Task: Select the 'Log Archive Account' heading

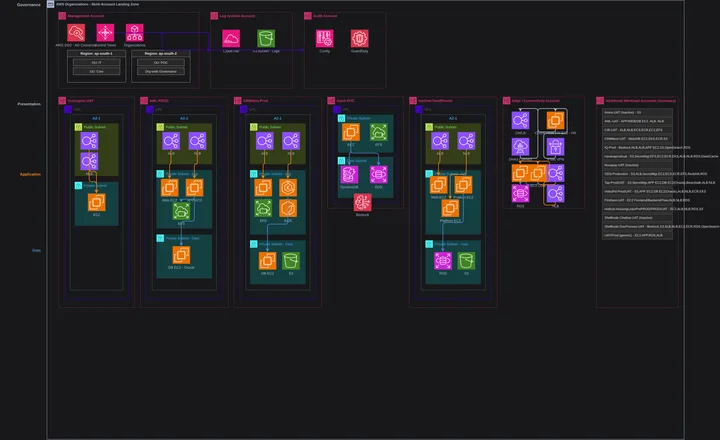Action: (x=237, y=16)
